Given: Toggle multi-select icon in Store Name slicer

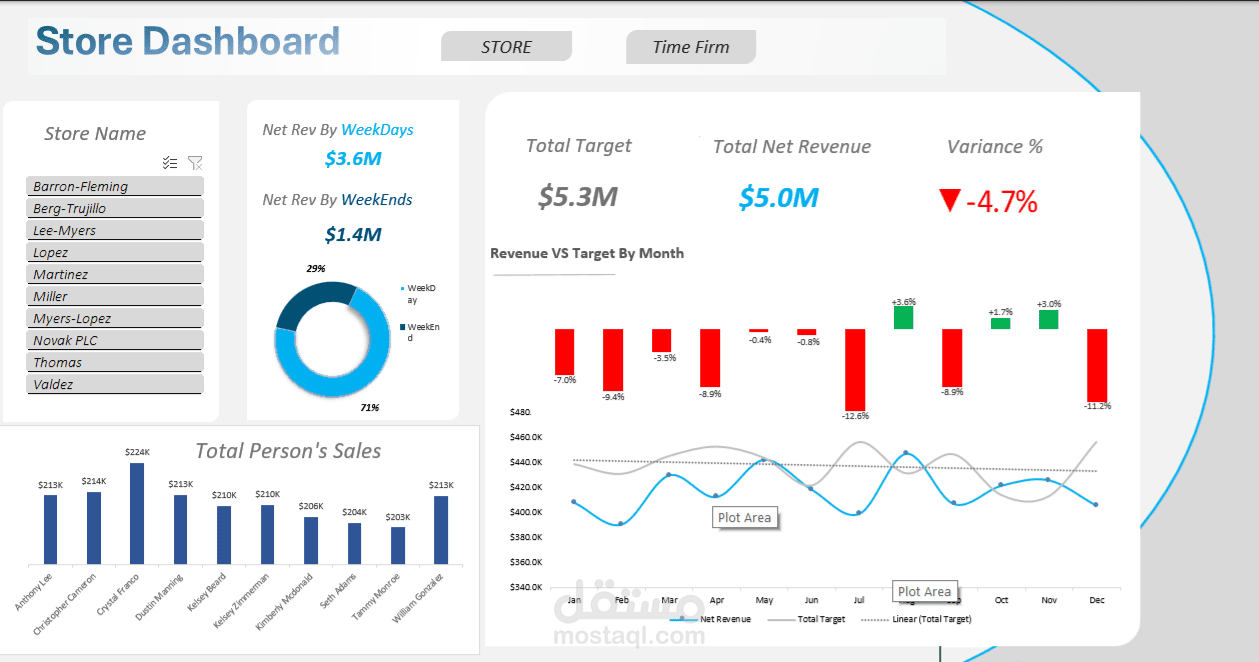Looking at the screenshot, I should click(x=170, y=163).
